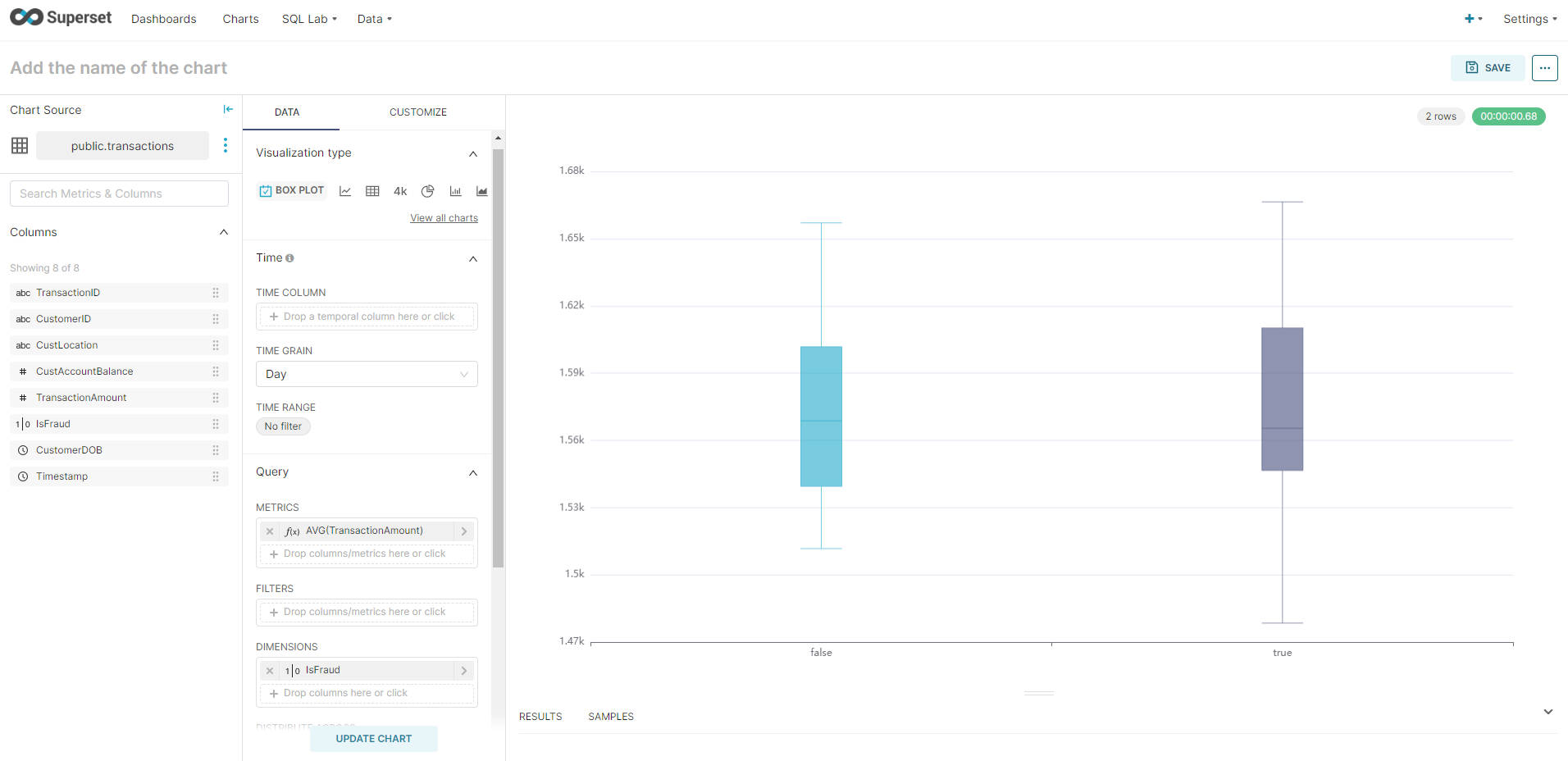The image size is (1568, 761).
Task: Switch to the CUSTOMIZE tab
Action: pyautogui.click(x=418, y=112)
